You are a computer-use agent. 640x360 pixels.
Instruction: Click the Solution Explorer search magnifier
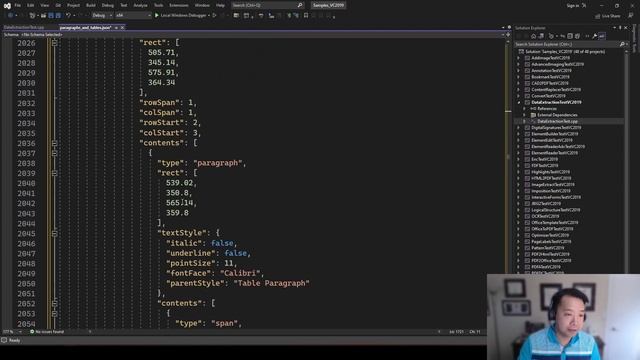coord(622,44)
